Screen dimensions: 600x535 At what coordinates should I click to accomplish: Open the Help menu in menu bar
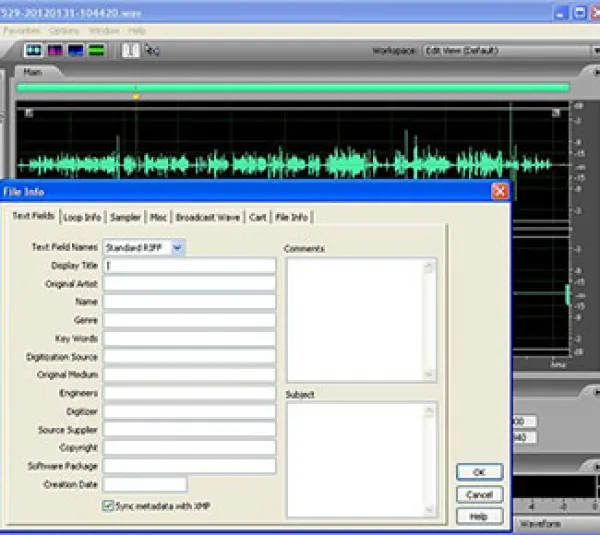click(137, 31)
